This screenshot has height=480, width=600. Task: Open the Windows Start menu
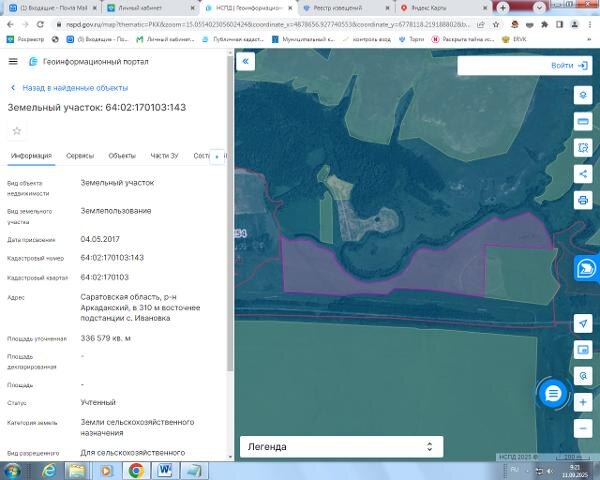pyautogui.click(x=12, y=471)
